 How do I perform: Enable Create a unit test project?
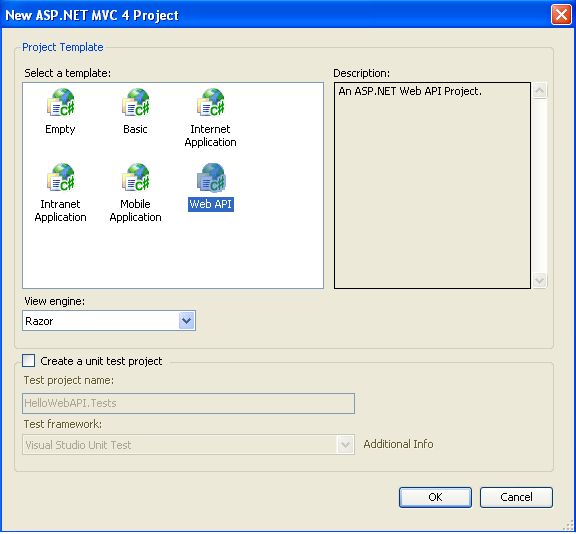click(x=29, y=361)
